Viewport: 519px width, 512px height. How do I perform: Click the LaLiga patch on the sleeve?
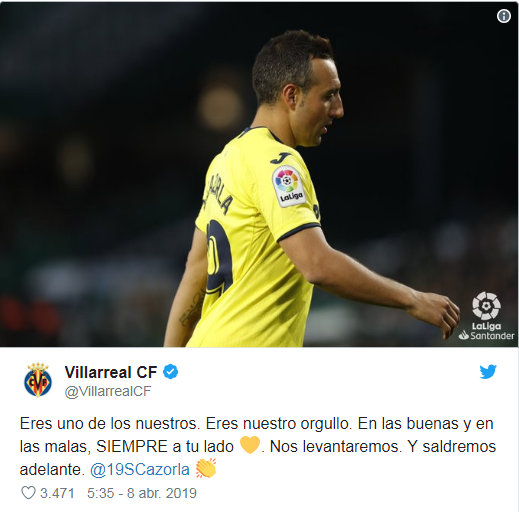(289, 186)
